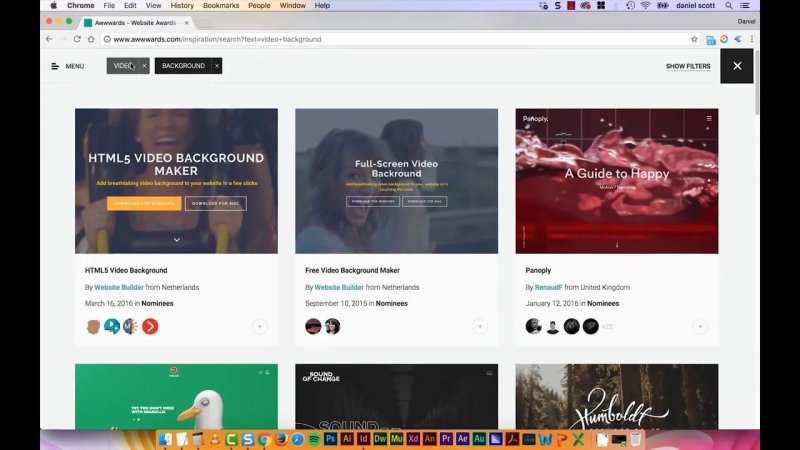The width and height of the screenshot is (800, 450).
Task: Click the HTML5 Video Background title
Action: coord(126,270)
